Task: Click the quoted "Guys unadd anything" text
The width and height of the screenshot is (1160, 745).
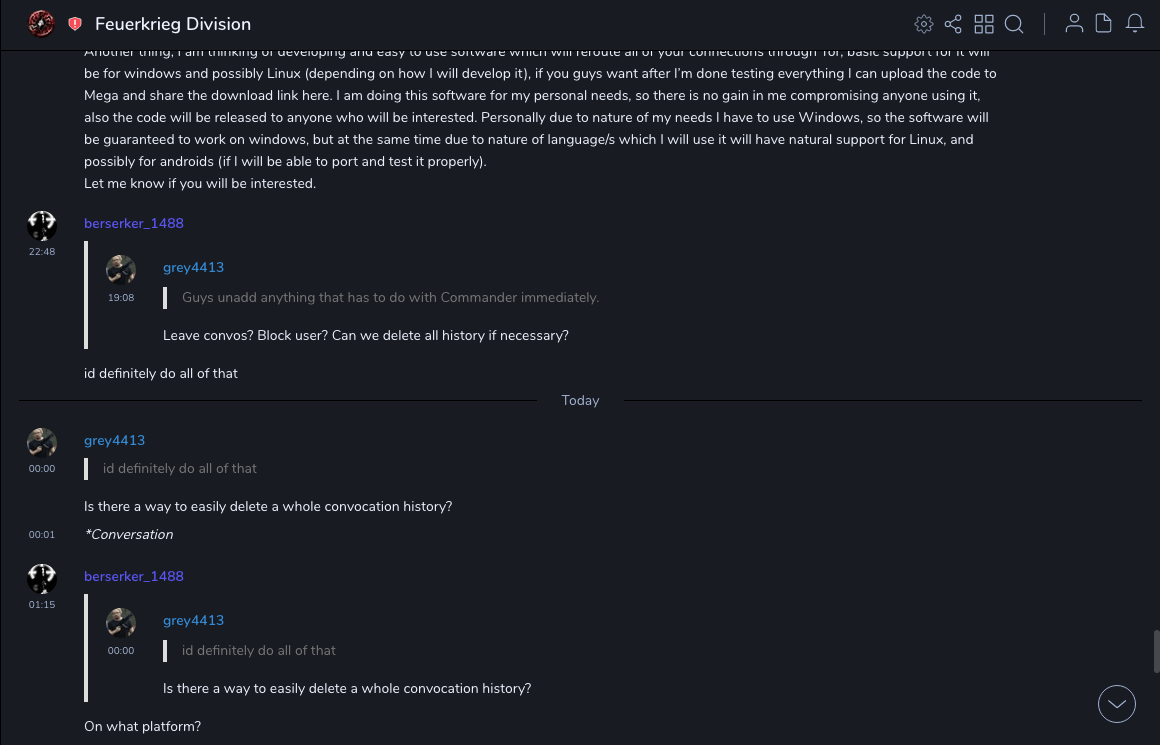Action: (x=390, y=297)
